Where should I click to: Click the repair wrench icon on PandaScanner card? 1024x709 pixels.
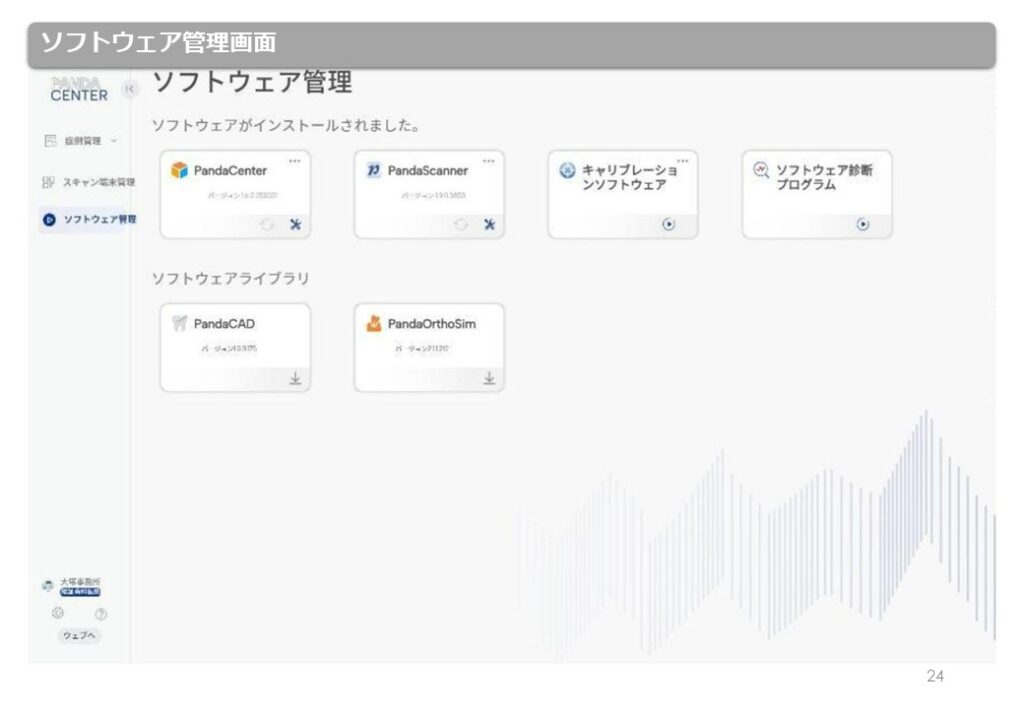coord(489,225)
